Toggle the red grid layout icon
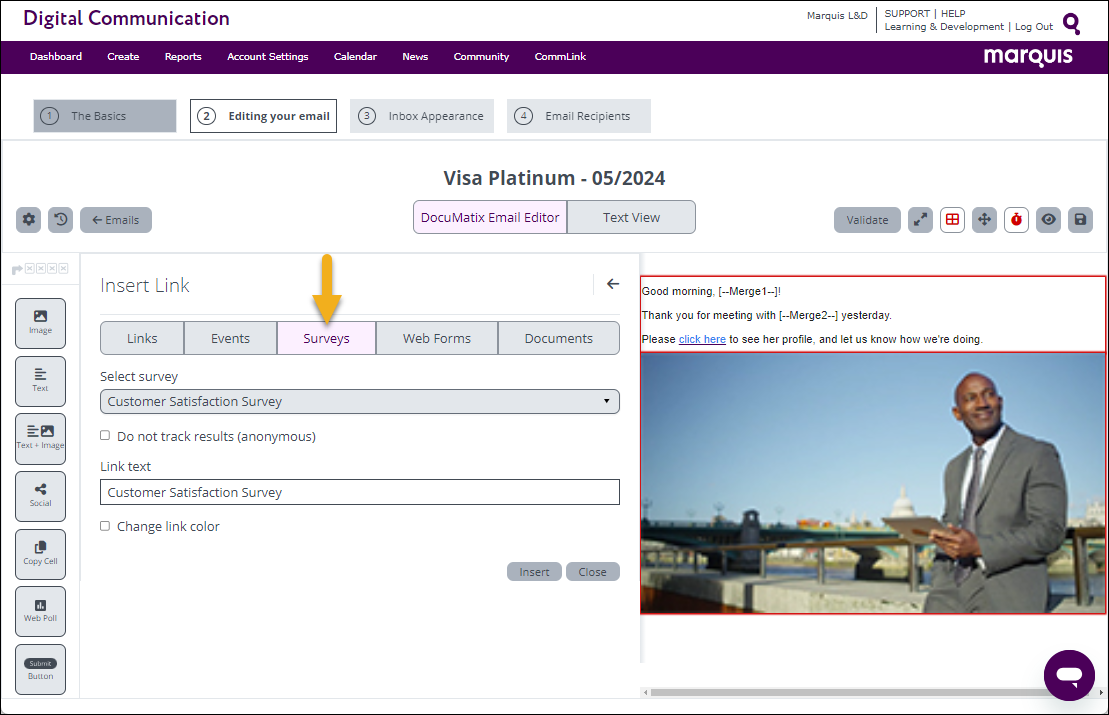This screenshot has height=715, width=1109. coord(952,220)
